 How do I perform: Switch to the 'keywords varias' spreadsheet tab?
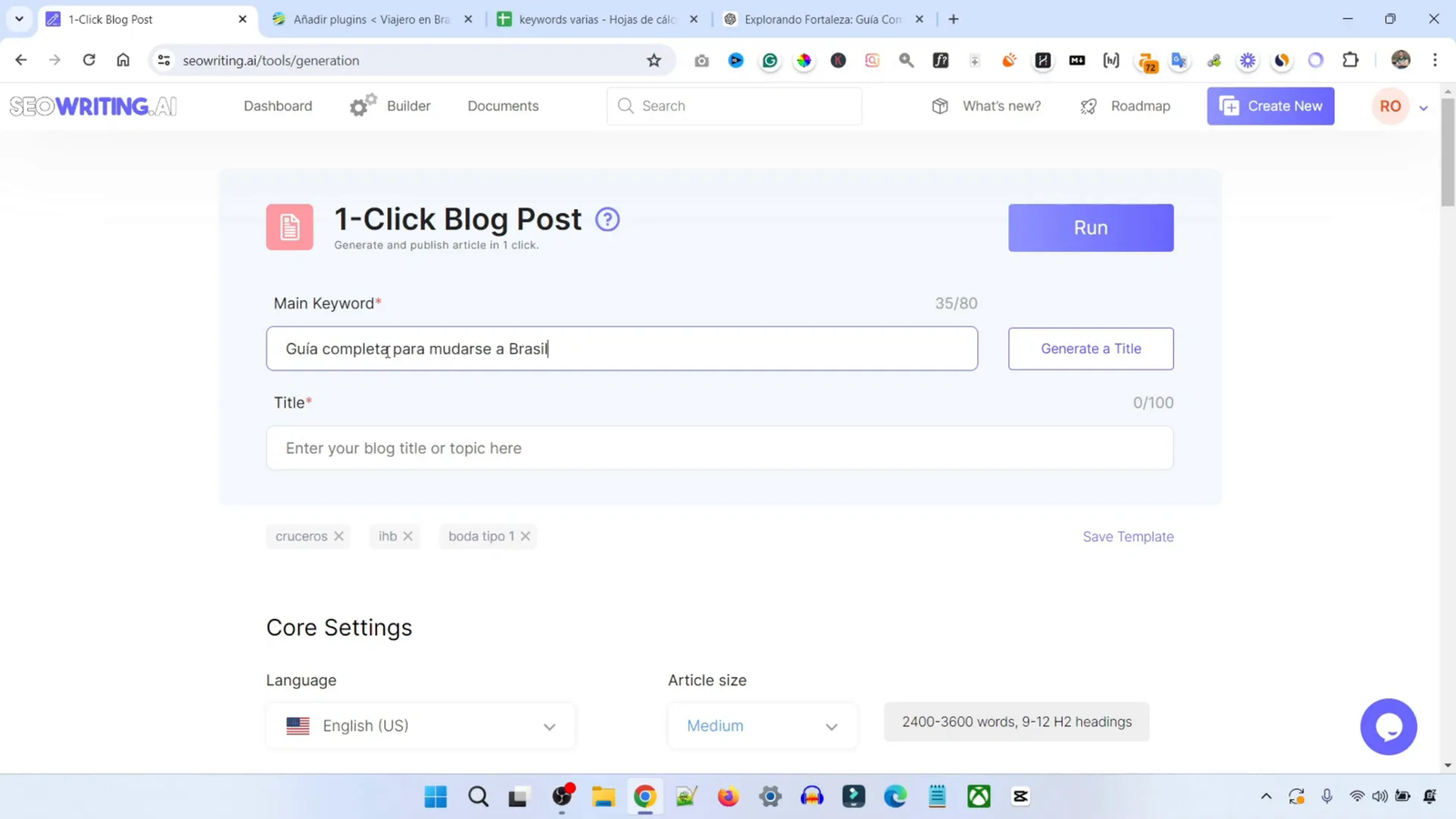coord(591,18)
